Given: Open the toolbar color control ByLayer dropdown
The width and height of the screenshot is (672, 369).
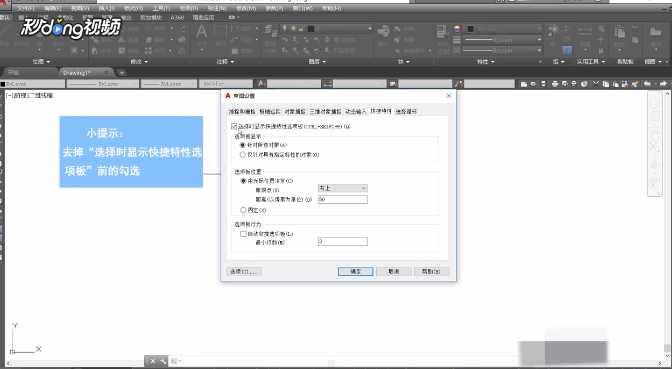Looking at the screenshot, I should point(33,84).
